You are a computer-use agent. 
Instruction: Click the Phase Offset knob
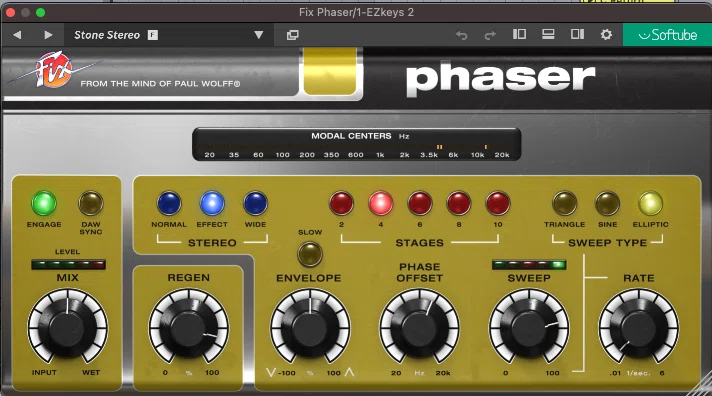(x=419, y=327)
